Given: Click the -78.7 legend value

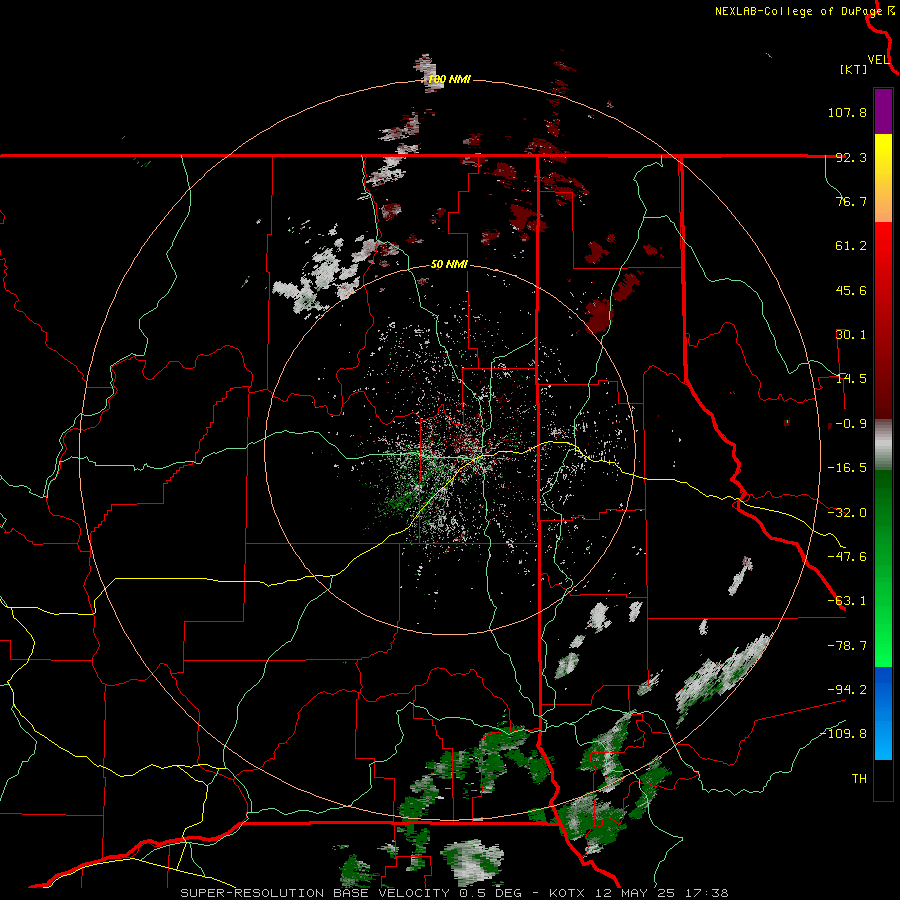Looking at the screenshot, I should coord(847,646).
